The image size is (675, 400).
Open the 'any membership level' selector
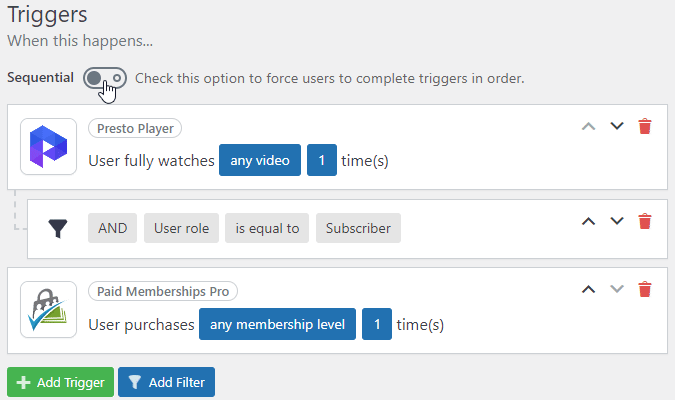click(277, 324)
